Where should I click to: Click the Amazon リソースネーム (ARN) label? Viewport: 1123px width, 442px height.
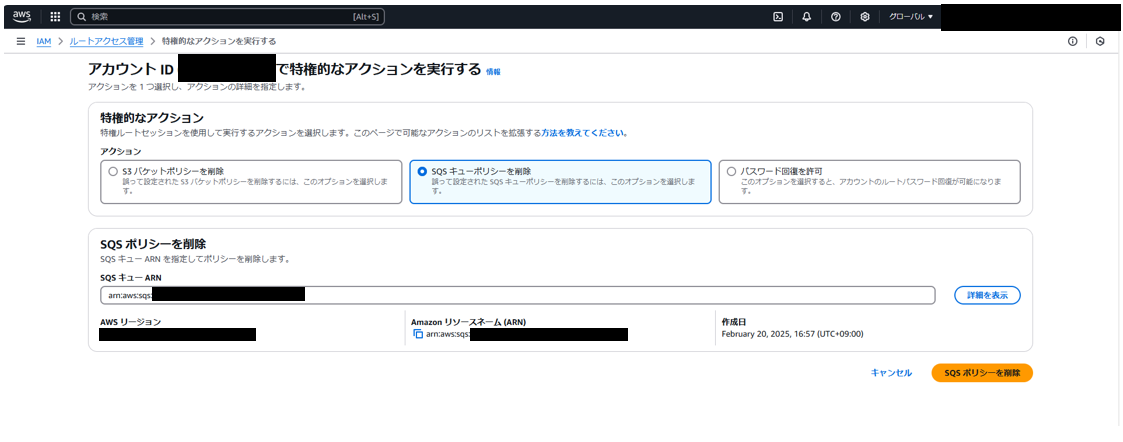tap(469, 322)
